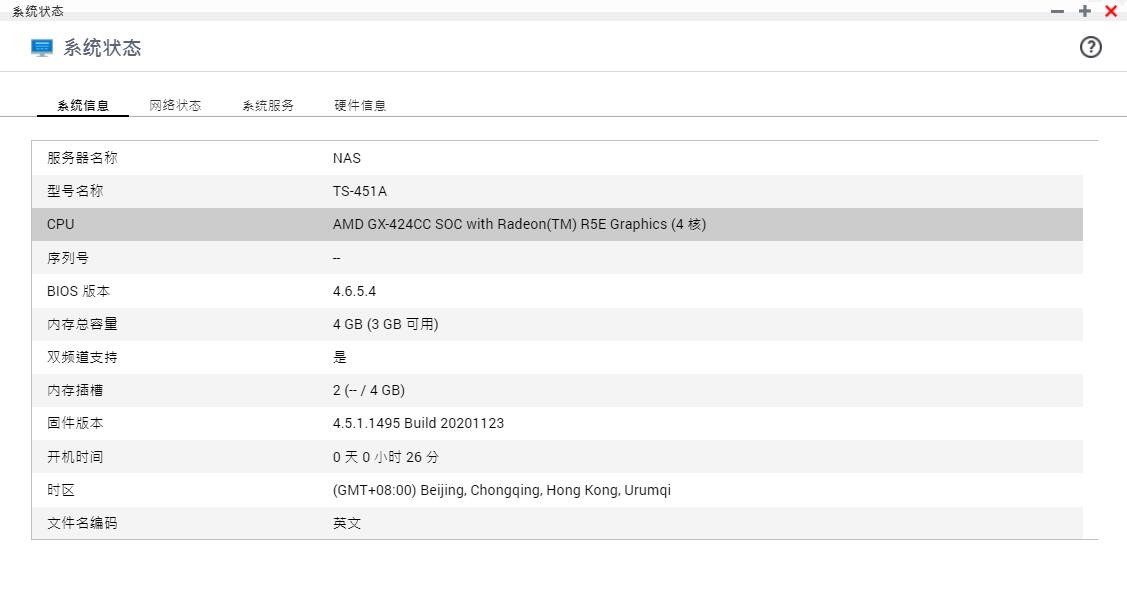This screenshot has height=613, width=1127.
Task: Minimize the 系统状态 window
Action: click(x=1057, y=11)
